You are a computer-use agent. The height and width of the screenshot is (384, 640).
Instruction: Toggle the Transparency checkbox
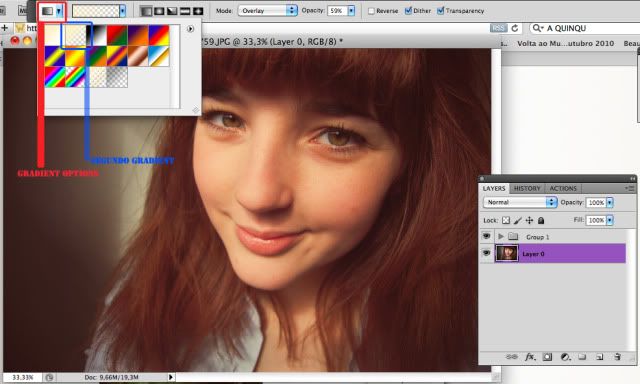[440, 11]
